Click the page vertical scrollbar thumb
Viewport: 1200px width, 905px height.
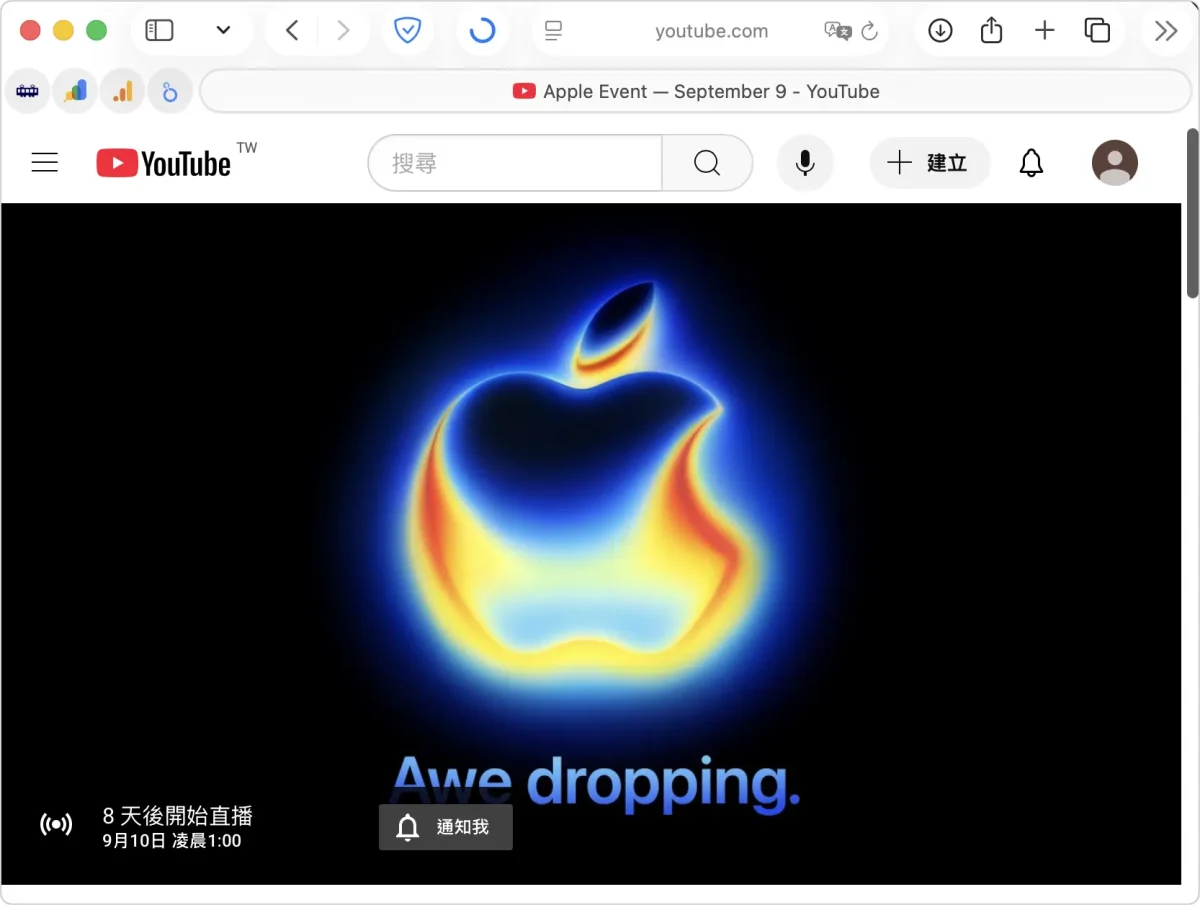[1191, 212]
